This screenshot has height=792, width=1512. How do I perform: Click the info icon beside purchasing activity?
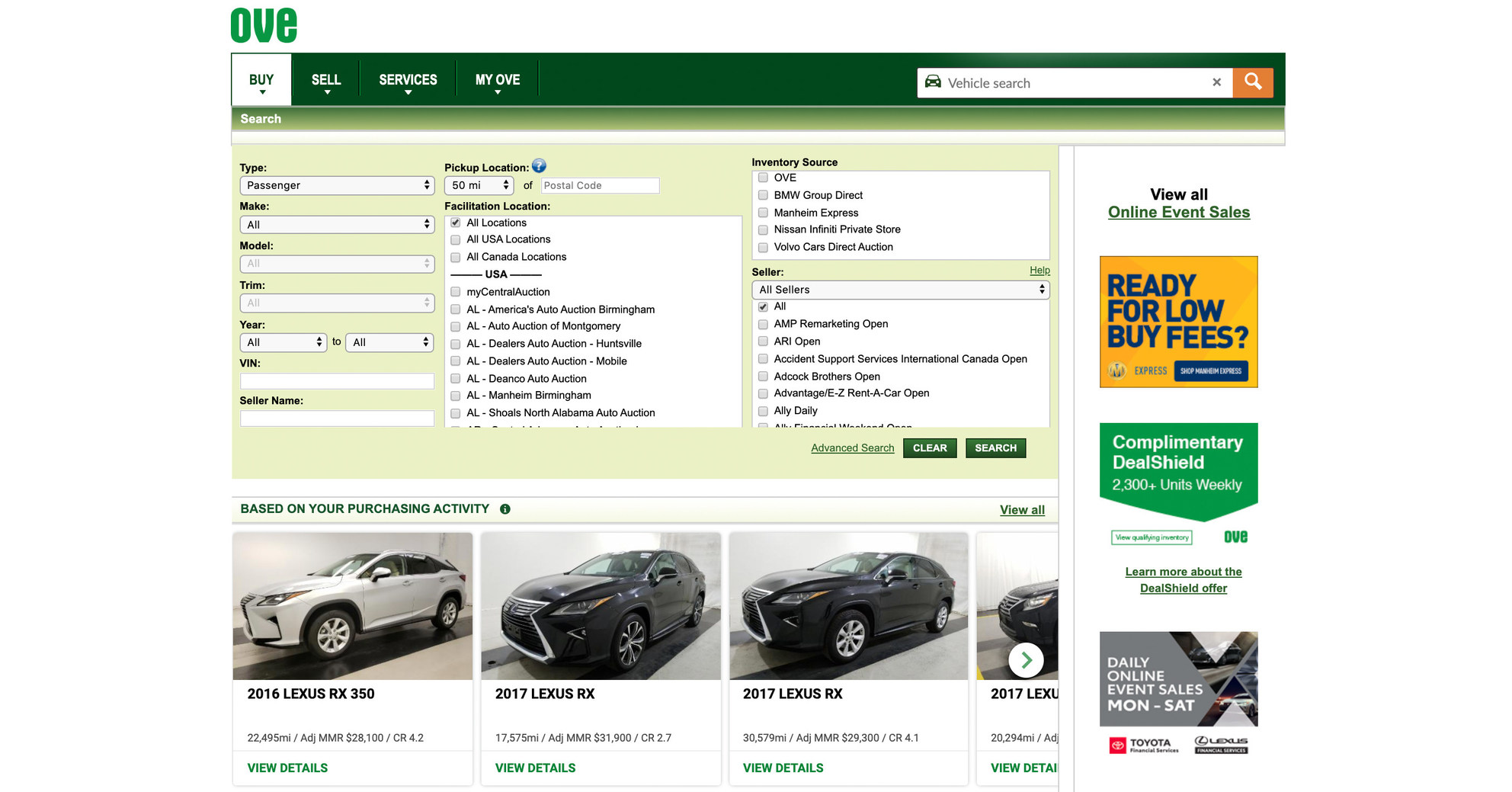point(505,508)
